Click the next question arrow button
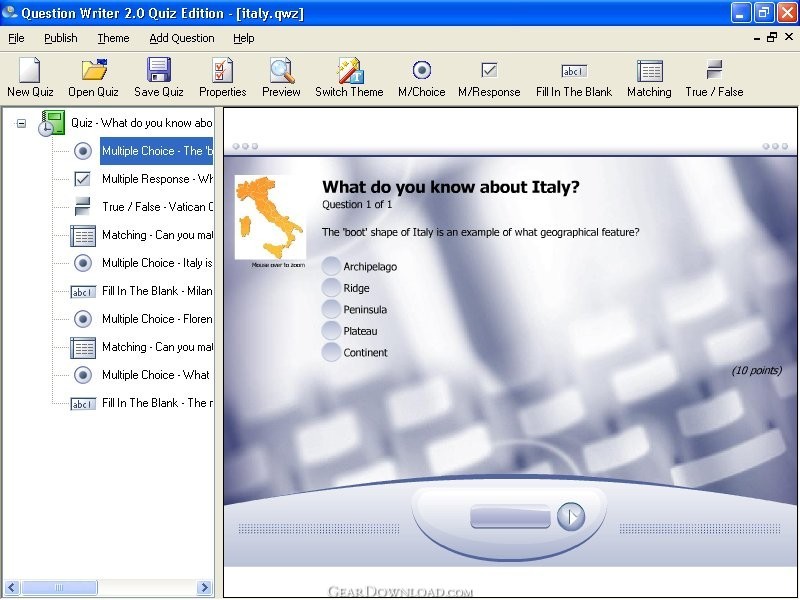Image resolution: width=800 pixels, height=600 pixels. (570, 517)
